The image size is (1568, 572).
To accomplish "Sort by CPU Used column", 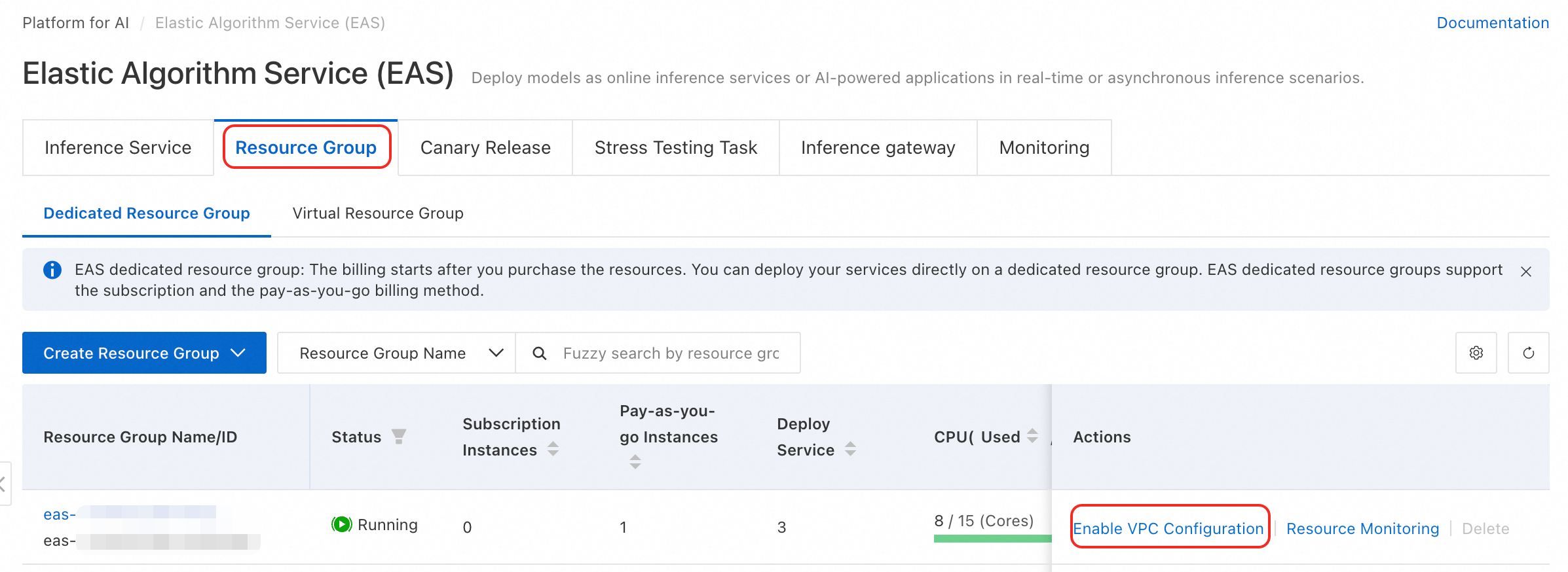I will (x=1032, y=436).
